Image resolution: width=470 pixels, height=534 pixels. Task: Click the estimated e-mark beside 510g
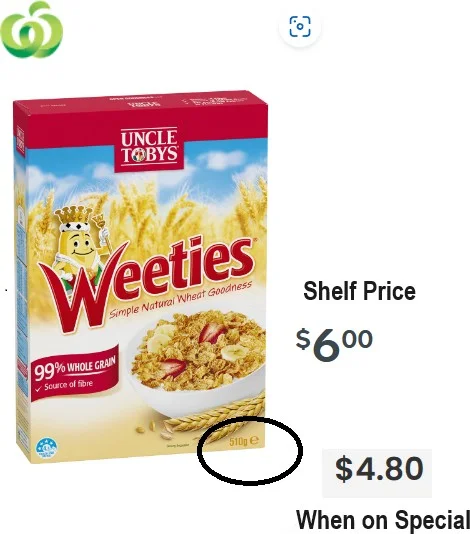pos(254,440)
